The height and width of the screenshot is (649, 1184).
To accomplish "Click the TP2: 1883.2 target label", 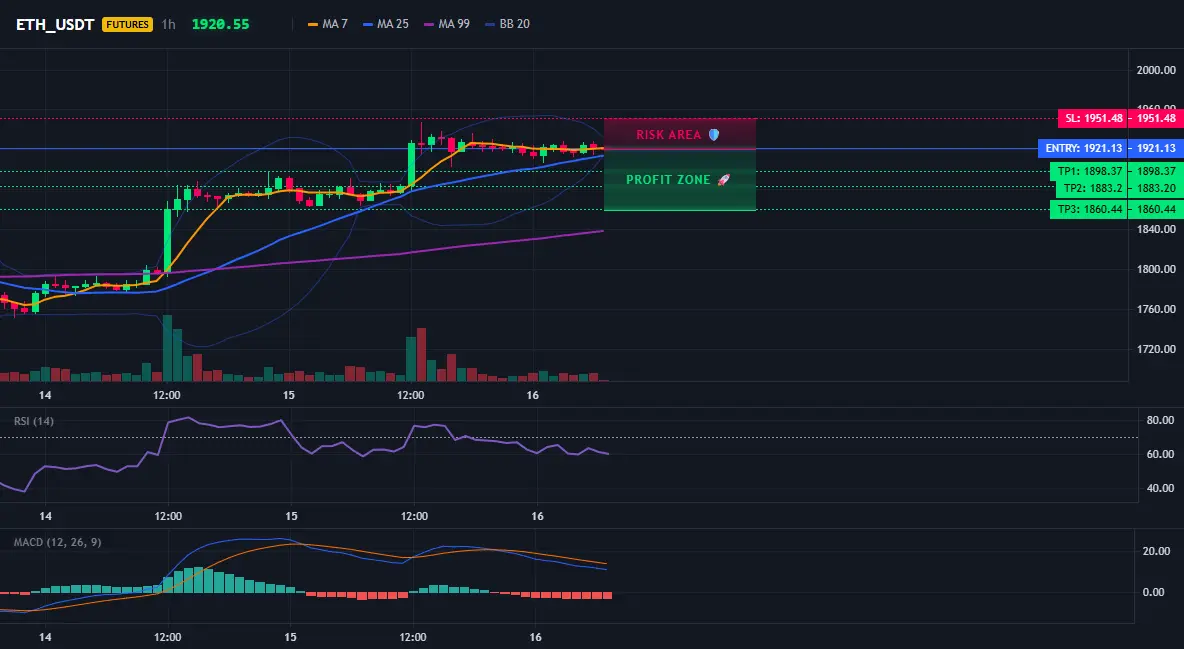I will [1092, 188].
